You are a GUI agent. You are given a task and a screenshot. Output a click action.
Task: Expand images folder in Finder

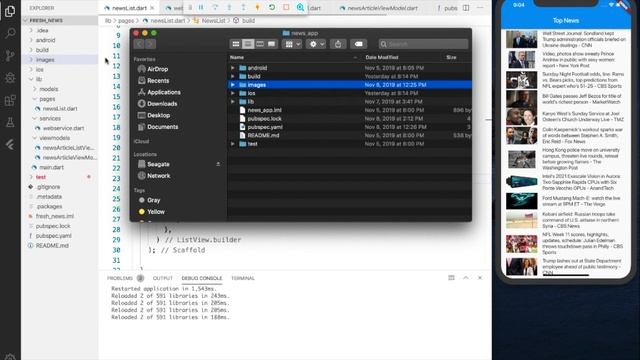click(233, 85)
